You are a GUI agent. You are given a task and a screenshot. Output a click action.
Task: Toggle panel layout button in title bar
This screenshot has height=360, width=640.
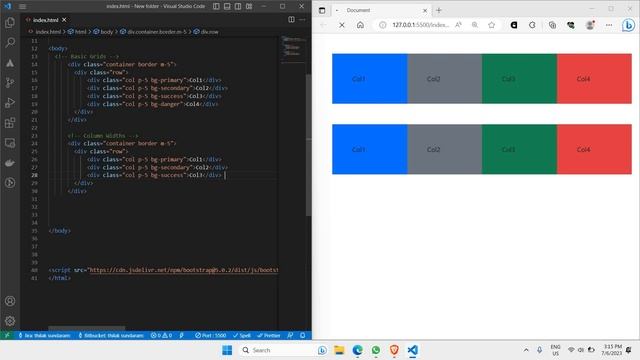(x=227, y=7)
